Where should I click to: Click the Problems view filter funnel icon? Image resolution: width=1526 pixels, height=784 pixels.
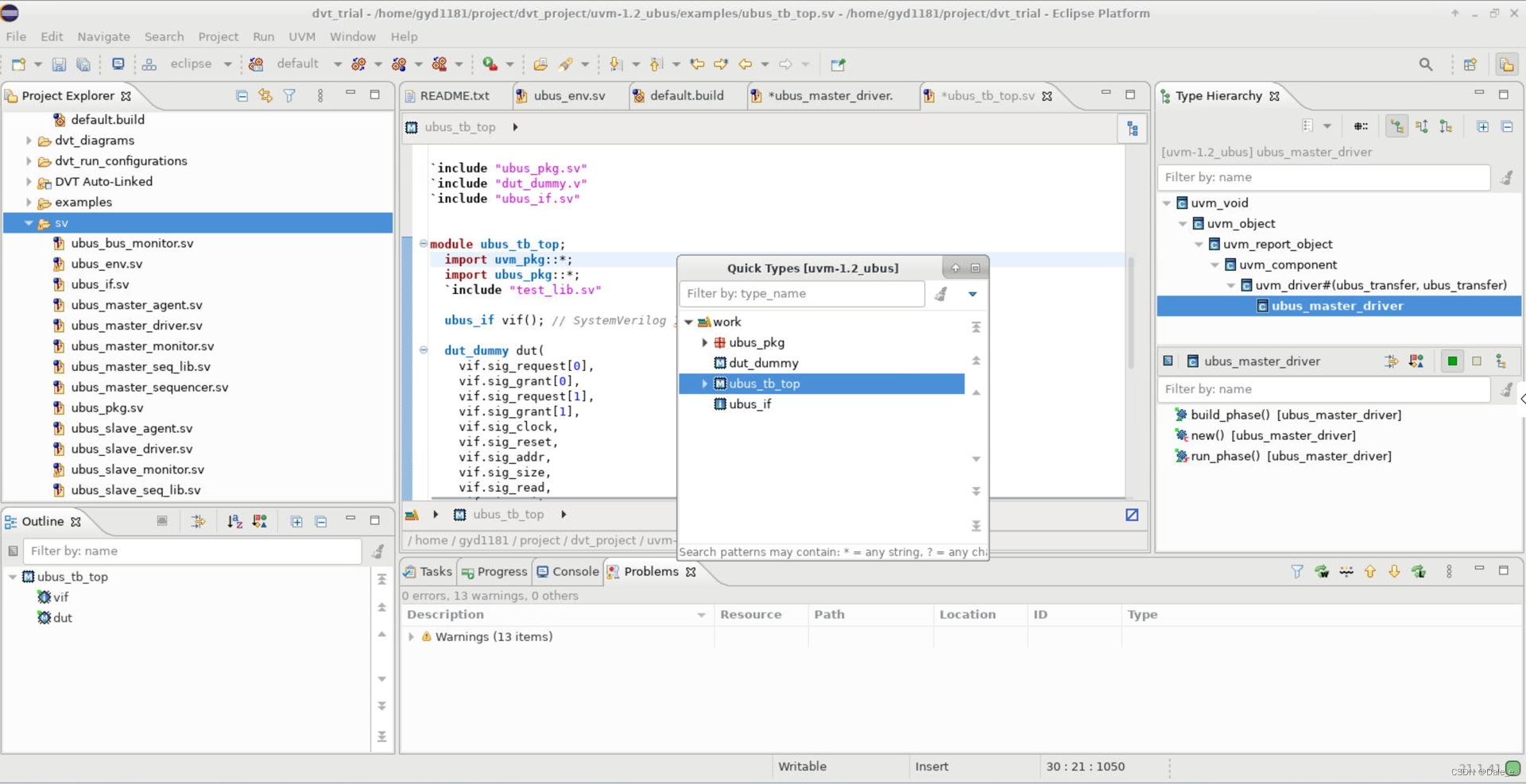tap(1297, 571)
